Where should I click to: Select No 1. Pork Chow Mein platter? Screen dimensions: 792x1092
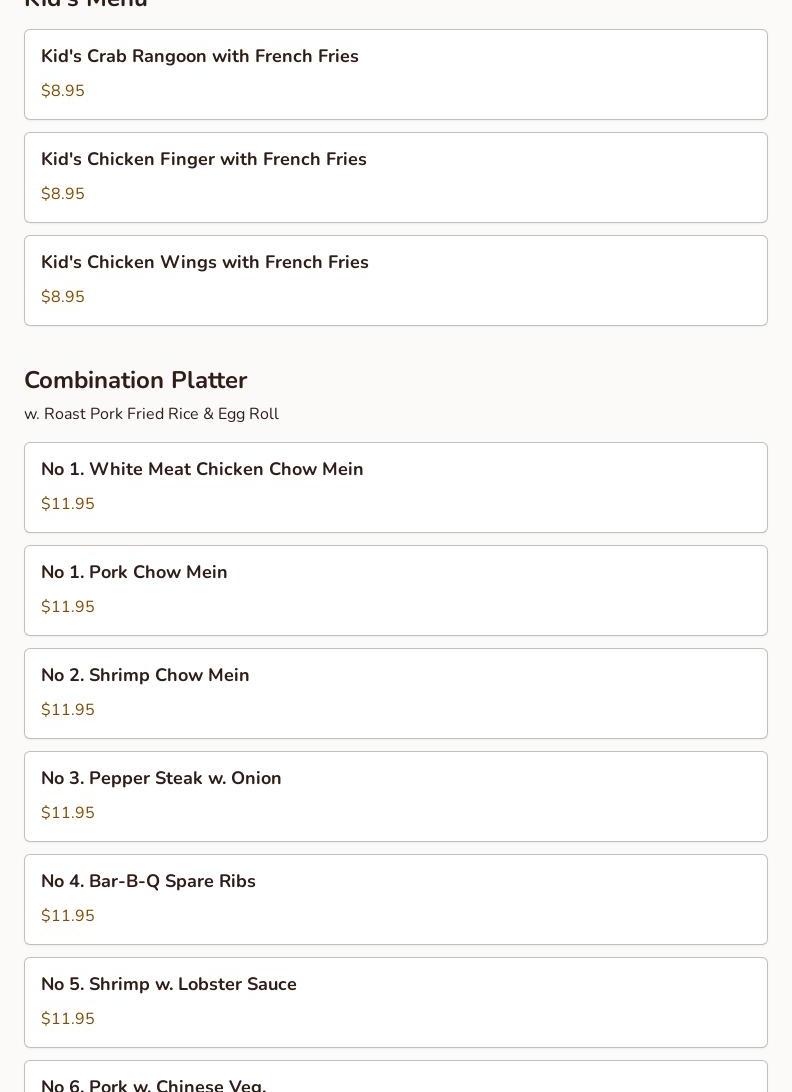pos(134,573)
